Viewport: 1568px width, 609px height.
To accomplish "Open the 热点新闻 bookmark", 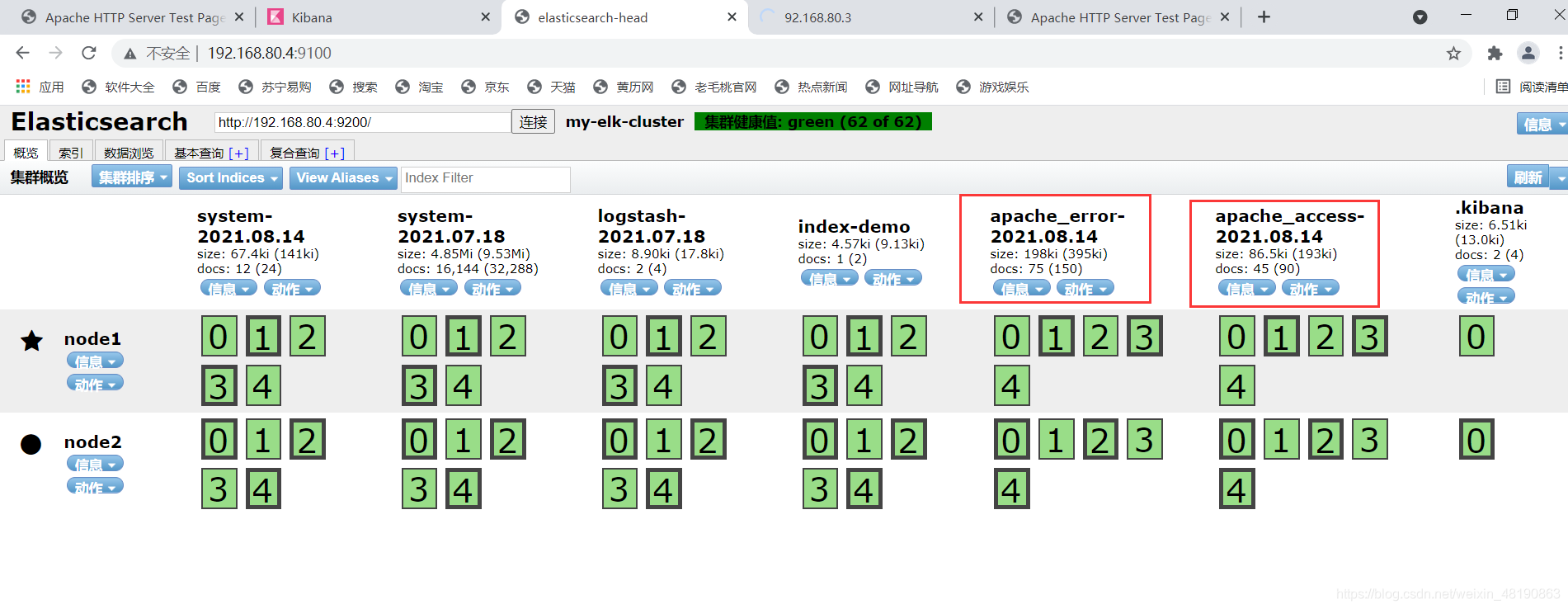I will pos(811,87).
